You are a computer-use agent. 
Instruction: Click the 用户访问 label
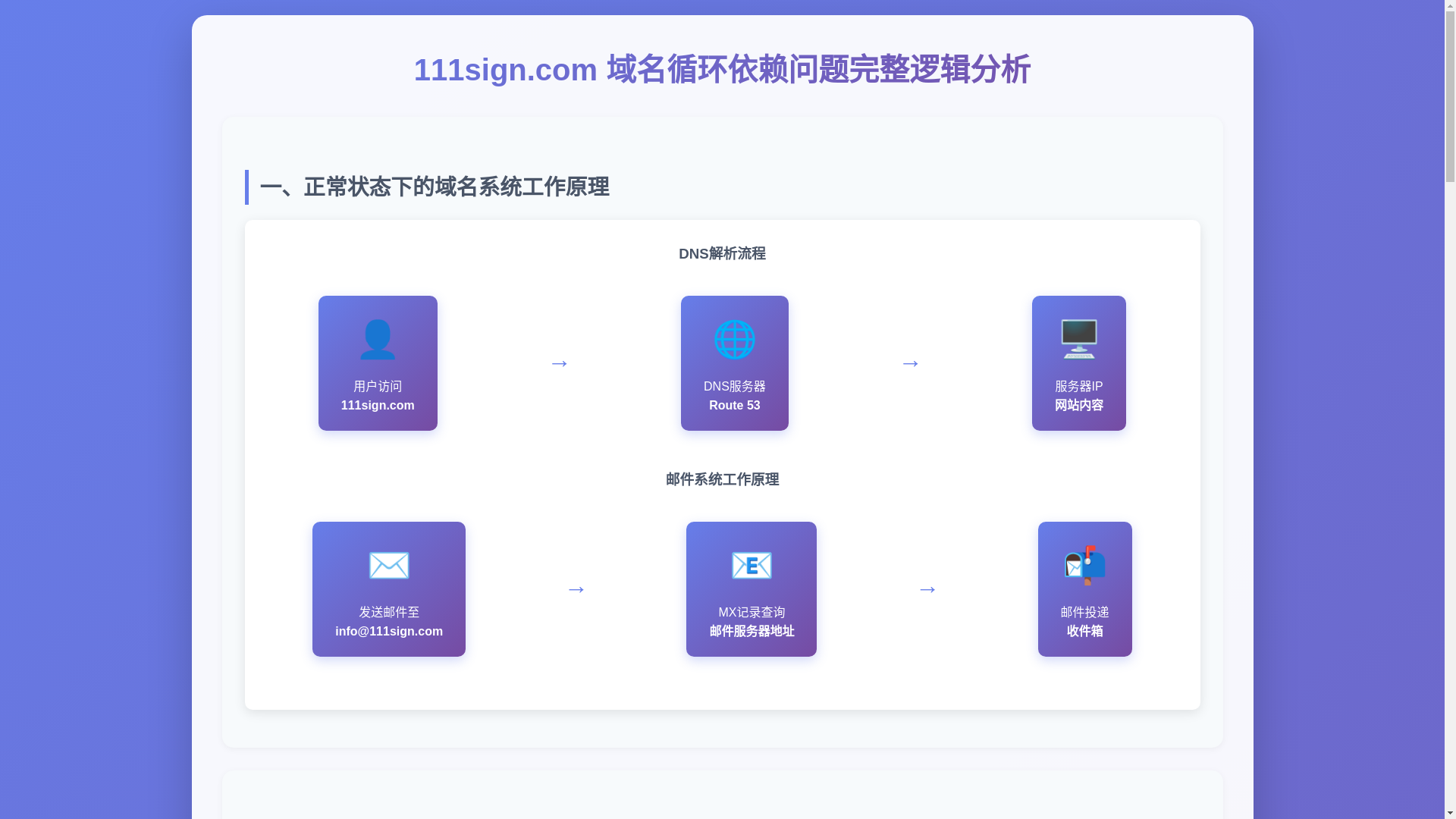pos(378,387)
